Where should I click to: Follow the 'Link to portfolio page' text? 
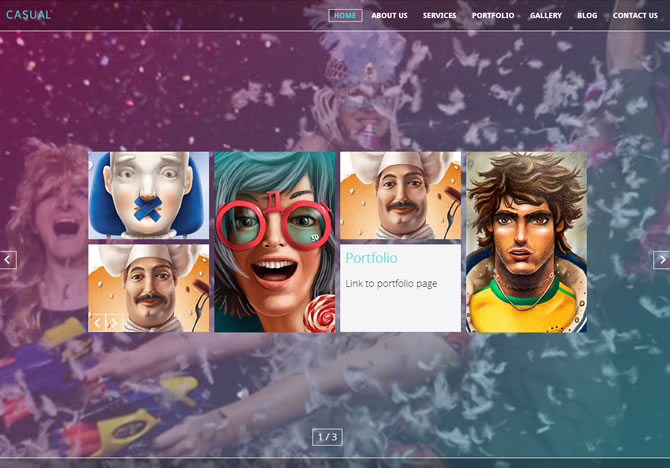pos(391,284)
